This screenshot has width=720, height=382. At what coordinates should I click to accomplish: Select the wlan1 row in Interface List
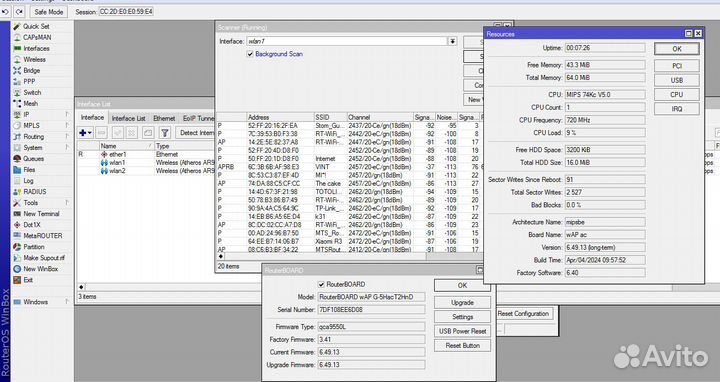click(146, 163)
